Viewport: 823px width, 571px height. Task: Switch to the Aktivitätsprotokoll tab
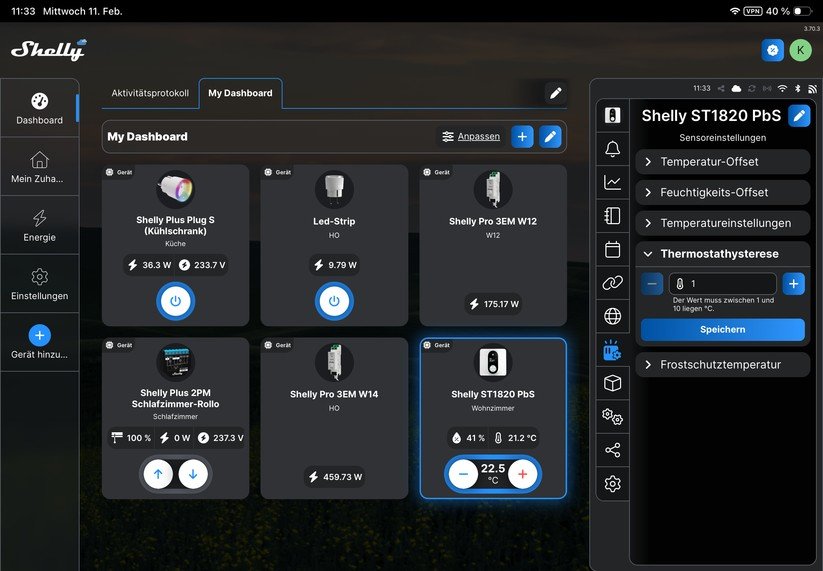click(x=150, y=93)
